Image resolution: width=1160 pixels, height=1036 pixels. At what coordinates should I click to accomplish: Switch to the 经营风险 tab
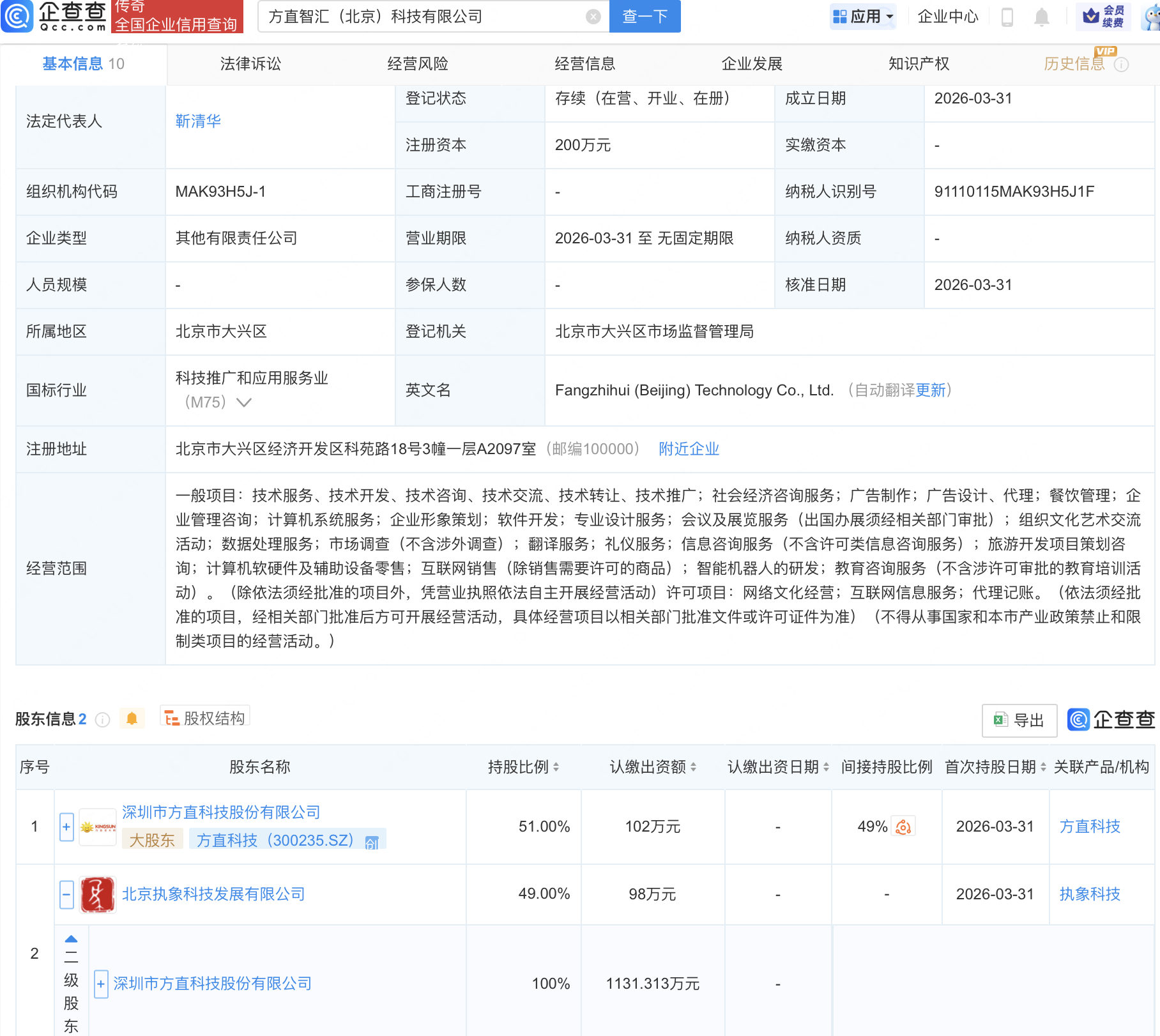coord(418,63)
